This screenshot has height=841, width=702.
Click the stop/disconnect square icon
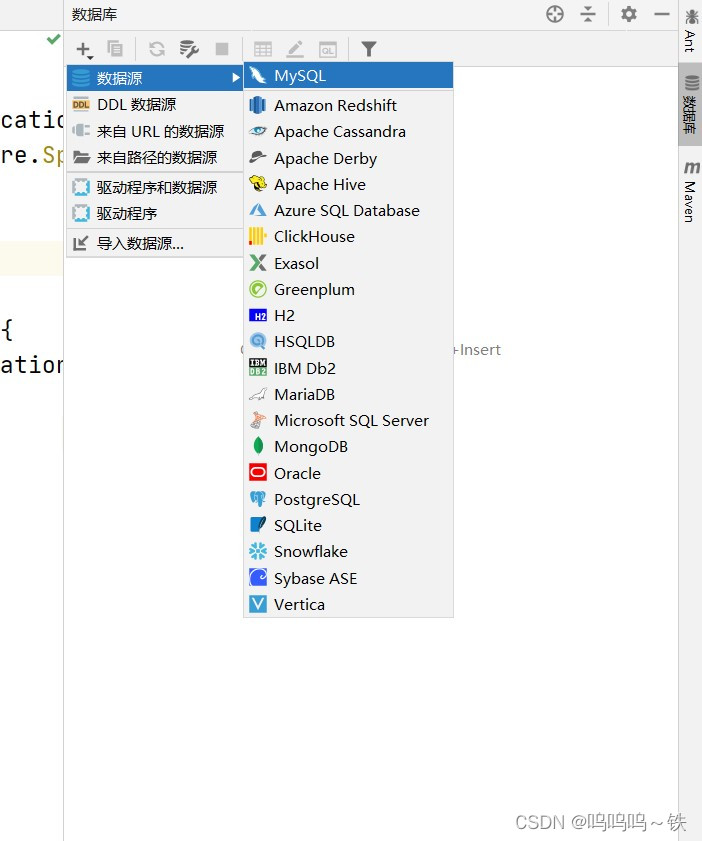(221, 49)
